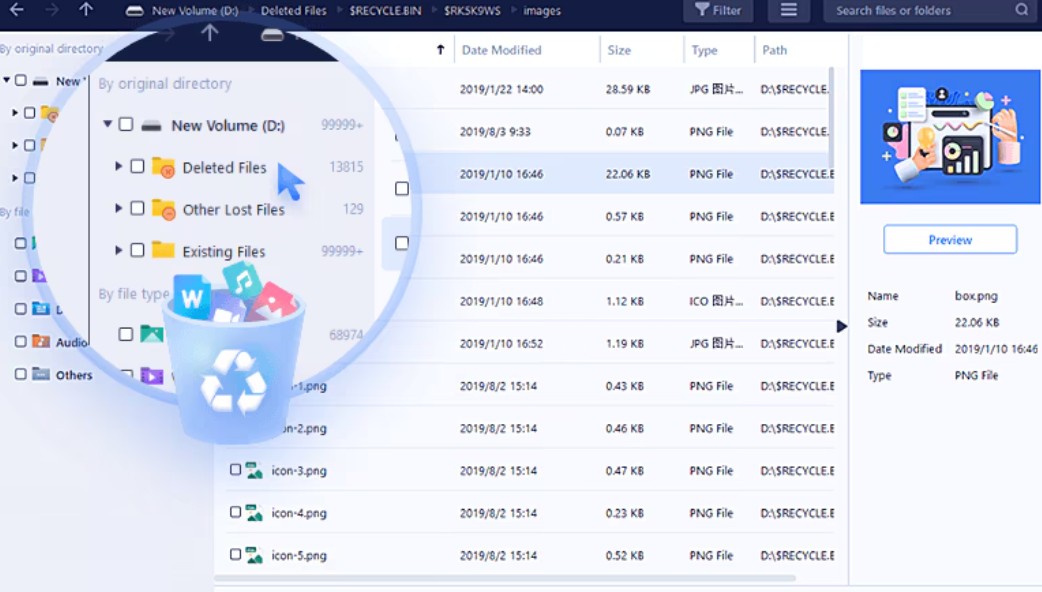Click the Other Lost Files folder icon
This screenshot has height=592, width=1042.
[163, 209]
